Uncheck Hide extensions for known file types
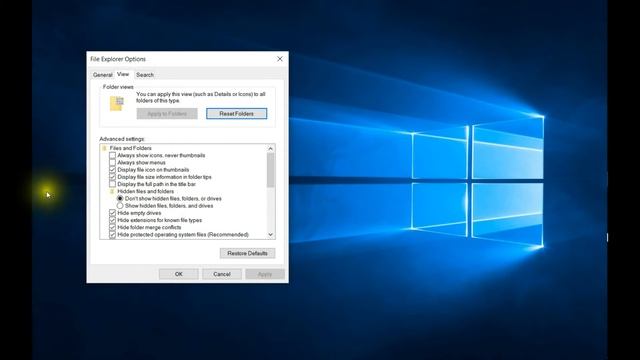640x360 pixels. 112,220
